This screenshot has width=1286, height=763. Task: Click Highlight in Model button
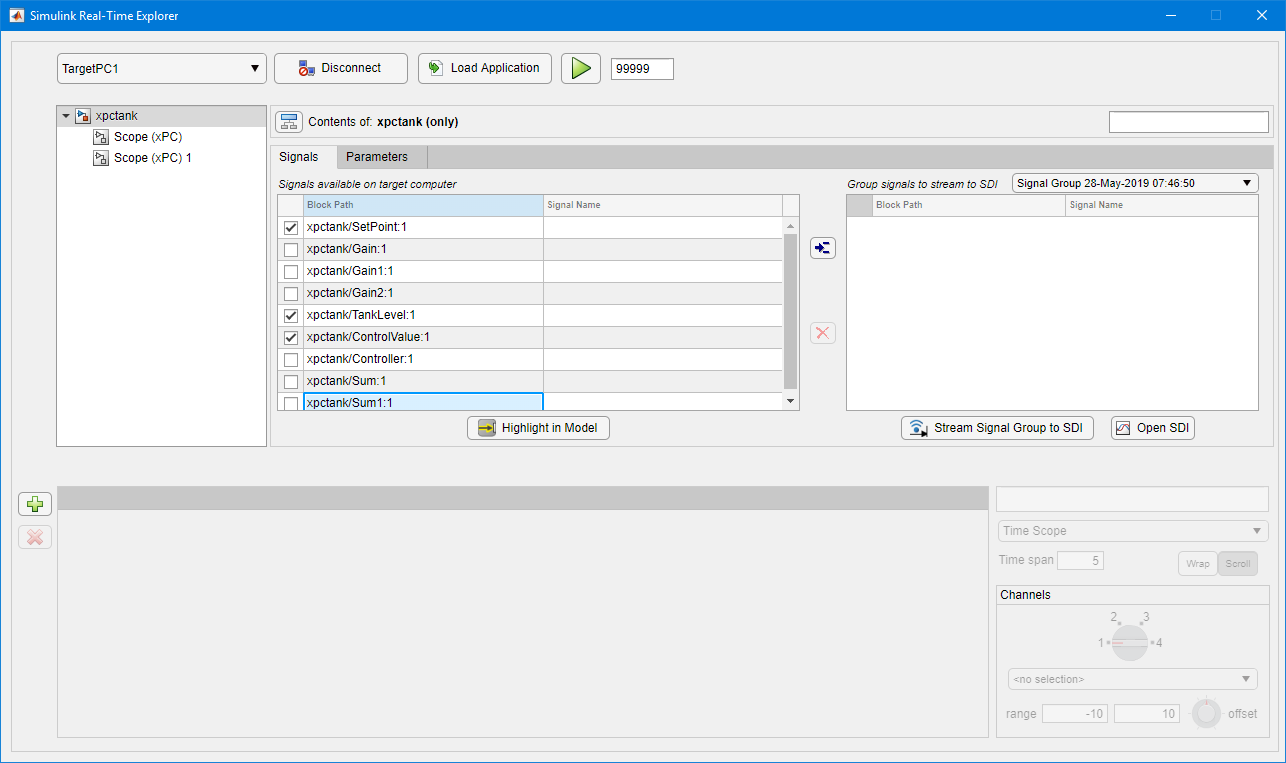pyautogui.click(x=539, y=428)
